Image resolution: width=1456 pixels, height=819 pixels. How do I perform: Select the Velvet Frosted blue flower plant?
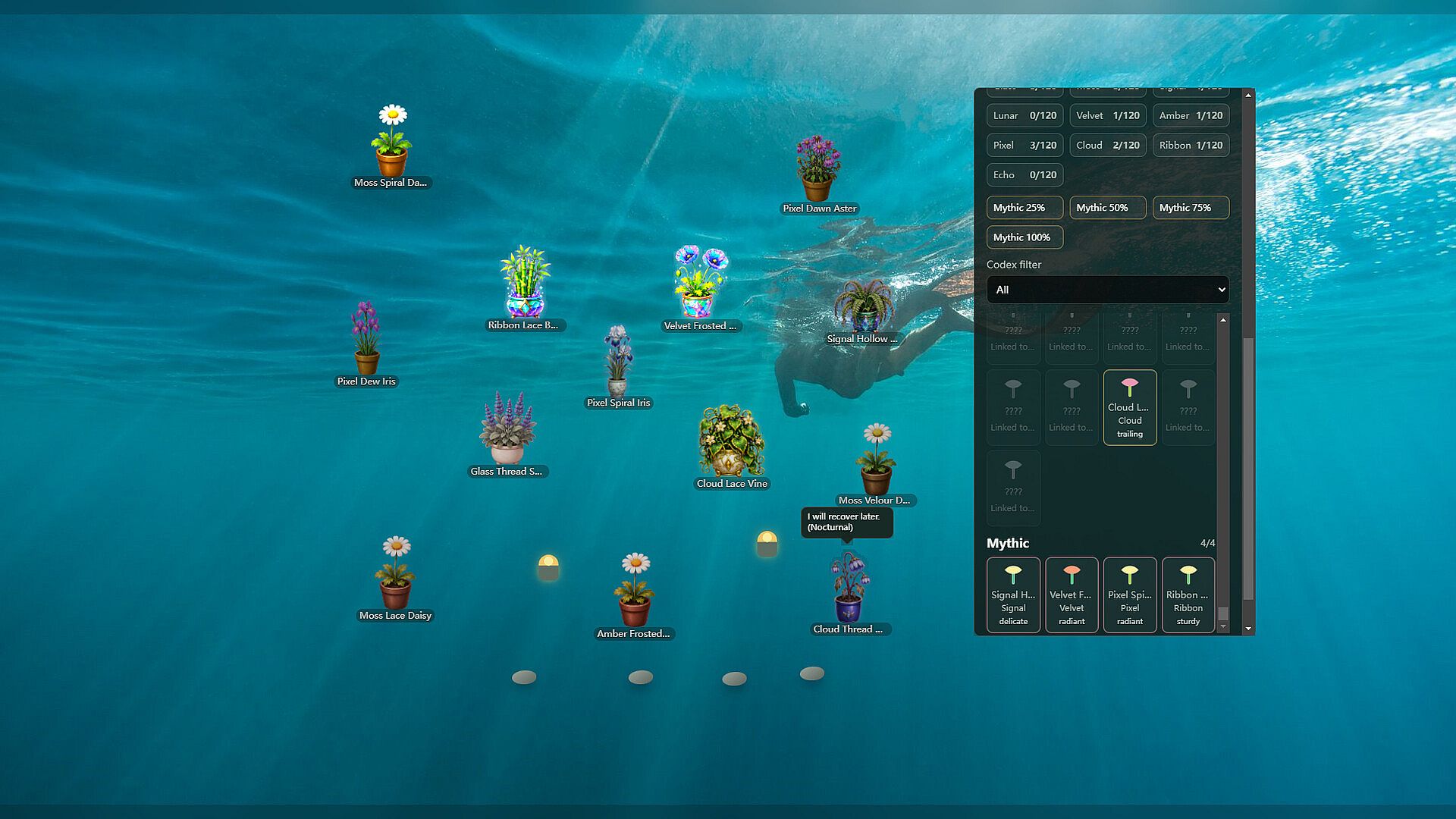pyautogui.click(x=701, y=281)
